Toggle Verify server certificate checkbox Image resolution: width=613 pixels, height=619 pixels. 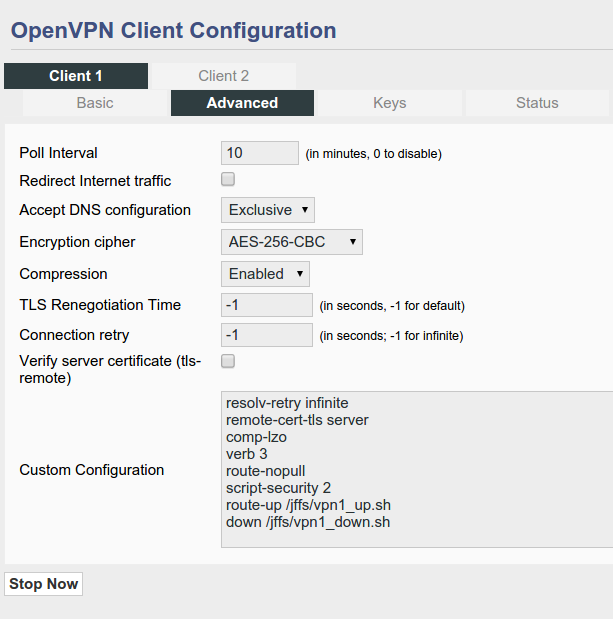(228, 361)
